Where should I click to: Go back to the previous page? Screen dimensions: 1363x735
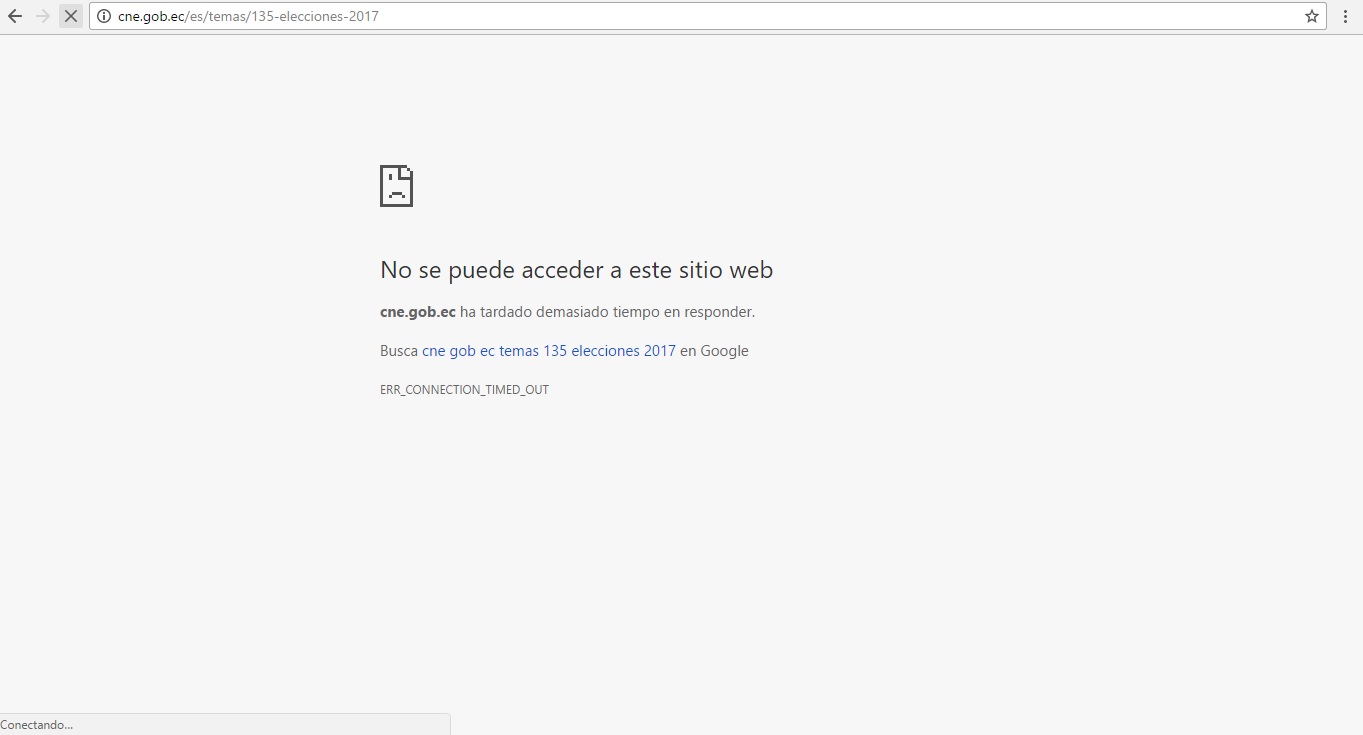point(15,16)
